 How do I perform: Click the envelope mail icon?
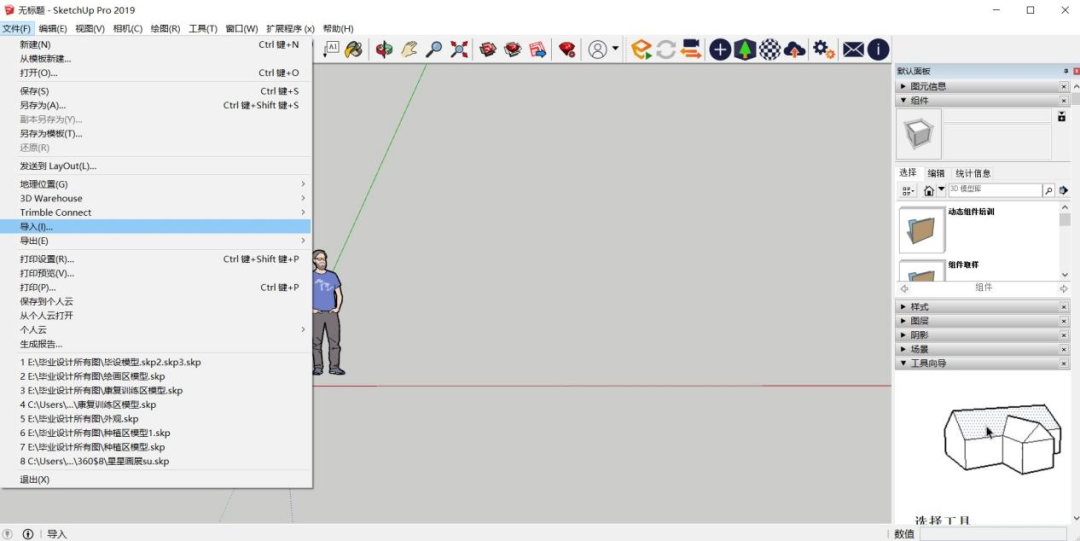click(853, 49)
